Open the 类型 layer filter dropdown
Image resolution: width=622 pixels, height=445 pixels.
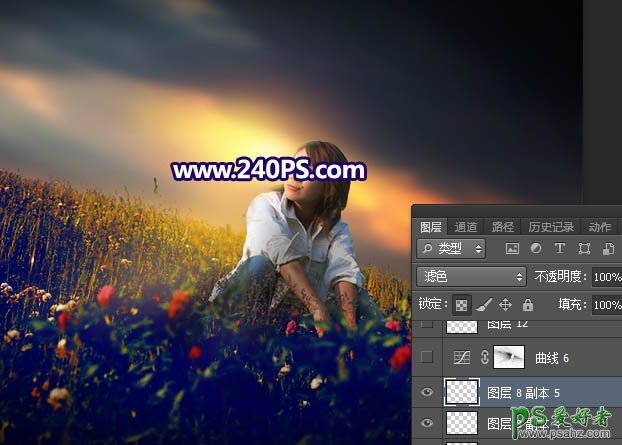pos(451,248)
